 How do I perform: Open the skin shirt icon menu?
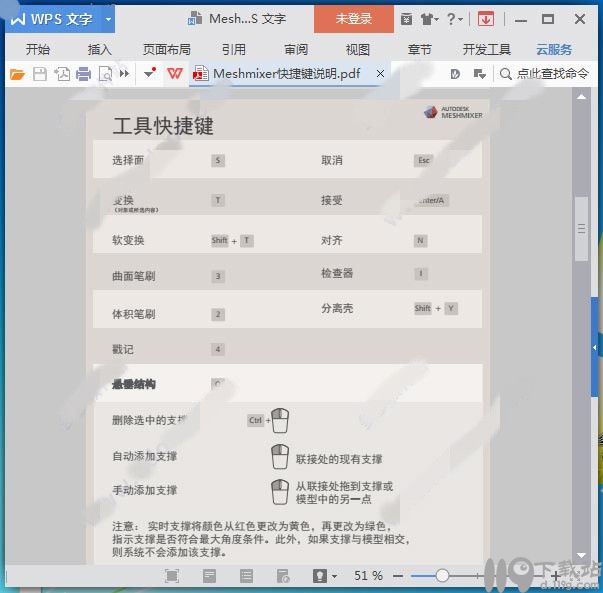click(429, 19)
